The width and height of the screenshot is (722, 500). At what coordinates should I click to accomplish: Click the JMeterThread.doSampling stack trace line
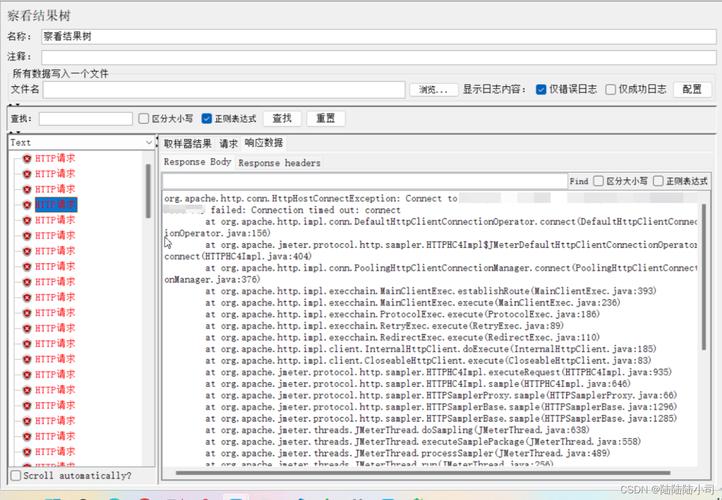tap(397, 430)
